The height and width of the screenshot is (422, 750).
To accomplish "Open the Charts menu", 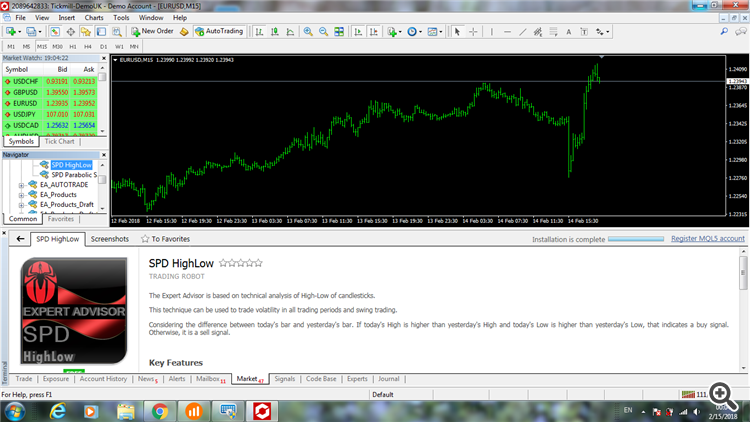I will pyautogui.click(x=94, y=18).
